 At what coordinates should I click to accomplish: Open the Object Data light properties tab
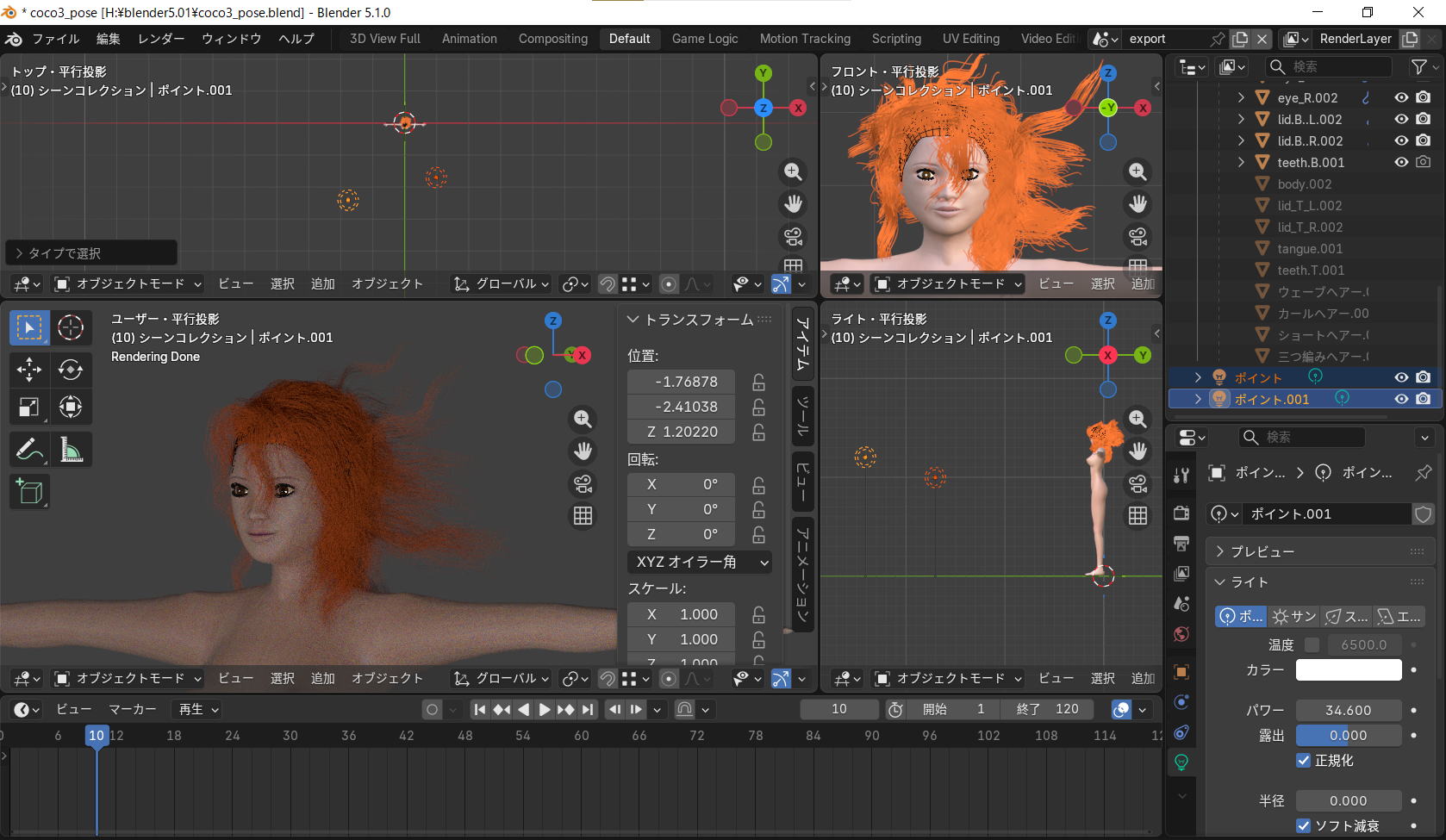[1181, 762]
